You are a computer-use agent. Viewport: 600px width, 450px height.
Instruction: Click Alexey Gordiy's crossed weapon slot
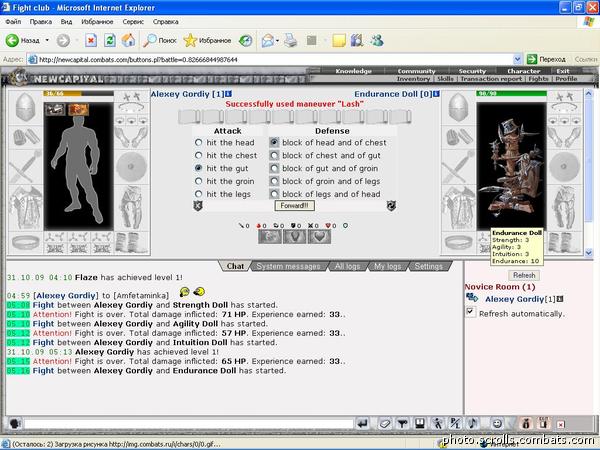pyautogui.click(x=25, y=166)
